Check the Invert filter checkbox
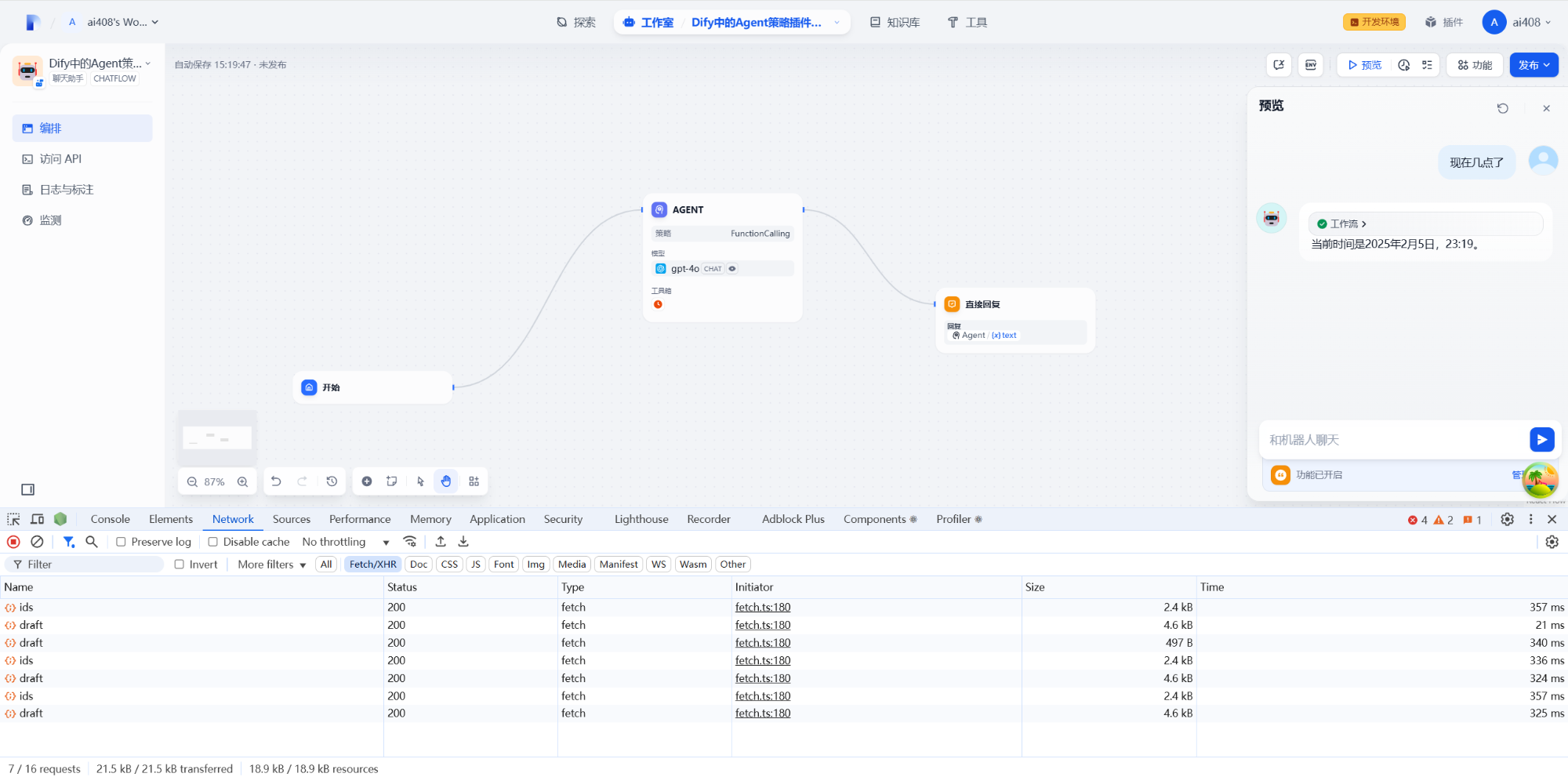 point(179,565)
